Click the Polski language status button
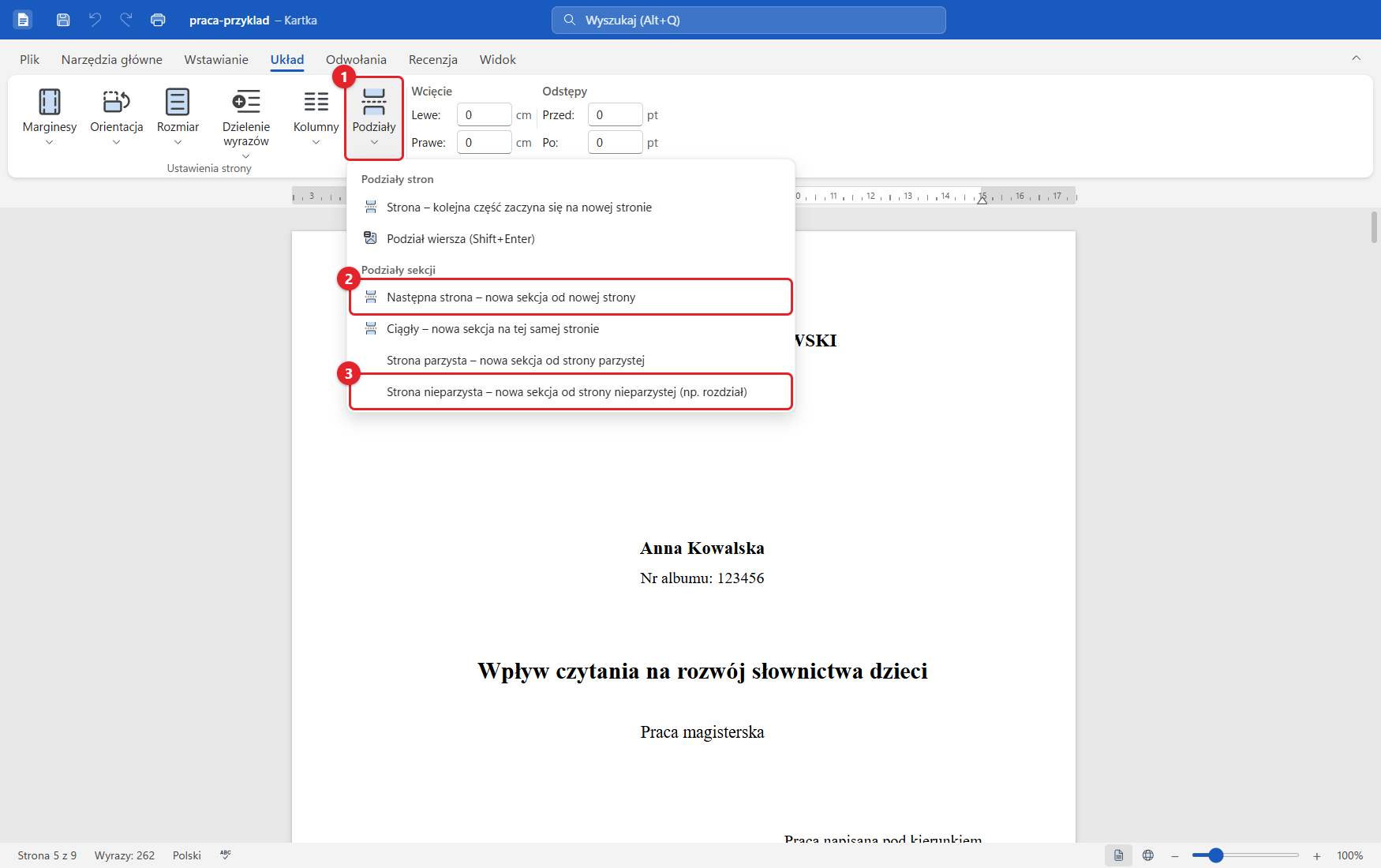The image size is (1381, 868). [x=187, y=855]
